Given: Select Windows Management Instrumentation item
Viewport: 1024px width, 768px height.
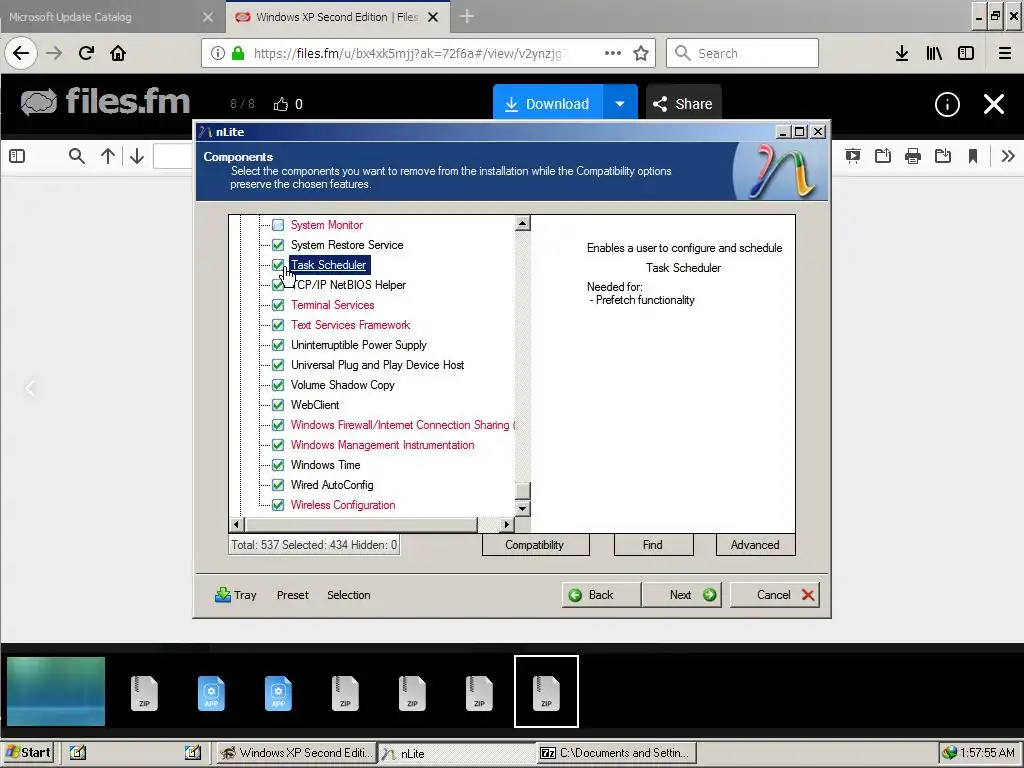Looking at the screenshot, I should point(383,445).
